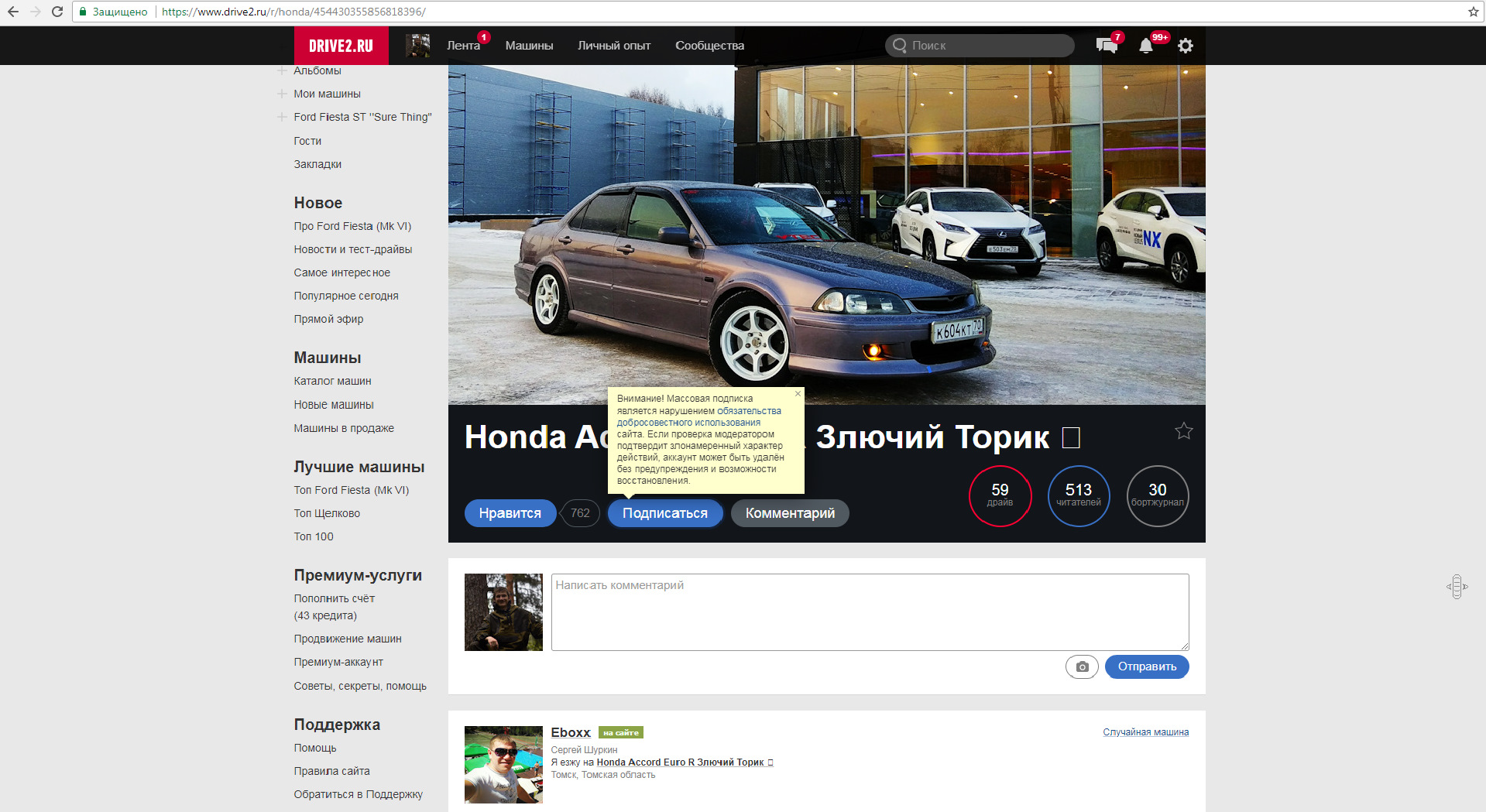Open Продвижение машин link
The image size is (1486, 812).
[x=348, y=639]
